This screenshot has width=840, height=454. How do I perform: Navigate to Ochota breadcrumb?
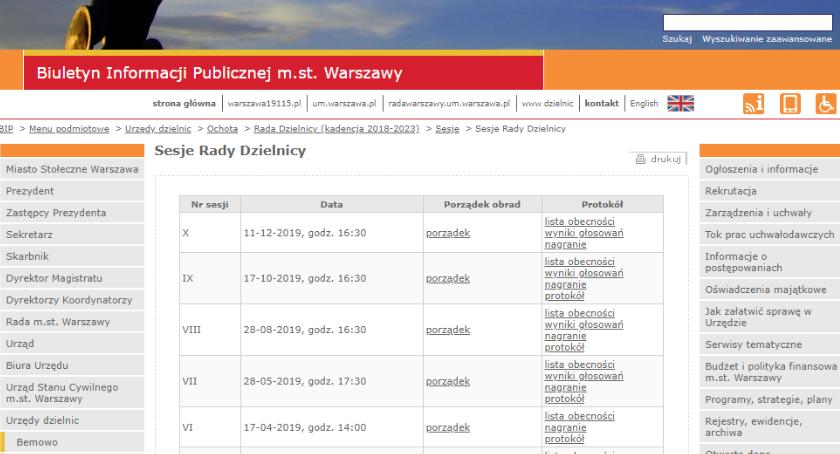click(x=222, y=129)
